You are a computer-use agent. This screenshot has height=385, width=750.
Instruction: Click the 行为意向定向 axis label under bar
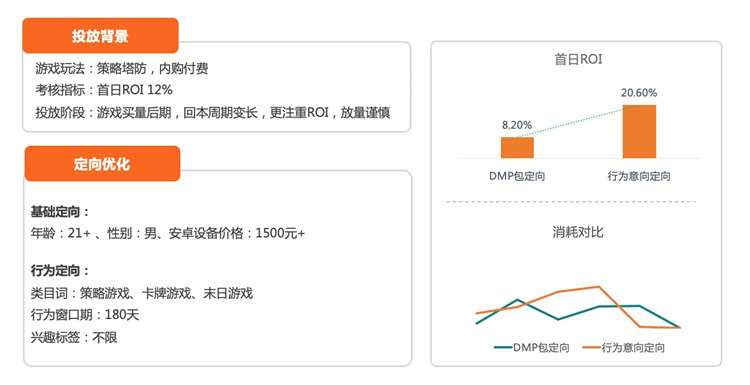pyautogui.click(x=639, y=176)
